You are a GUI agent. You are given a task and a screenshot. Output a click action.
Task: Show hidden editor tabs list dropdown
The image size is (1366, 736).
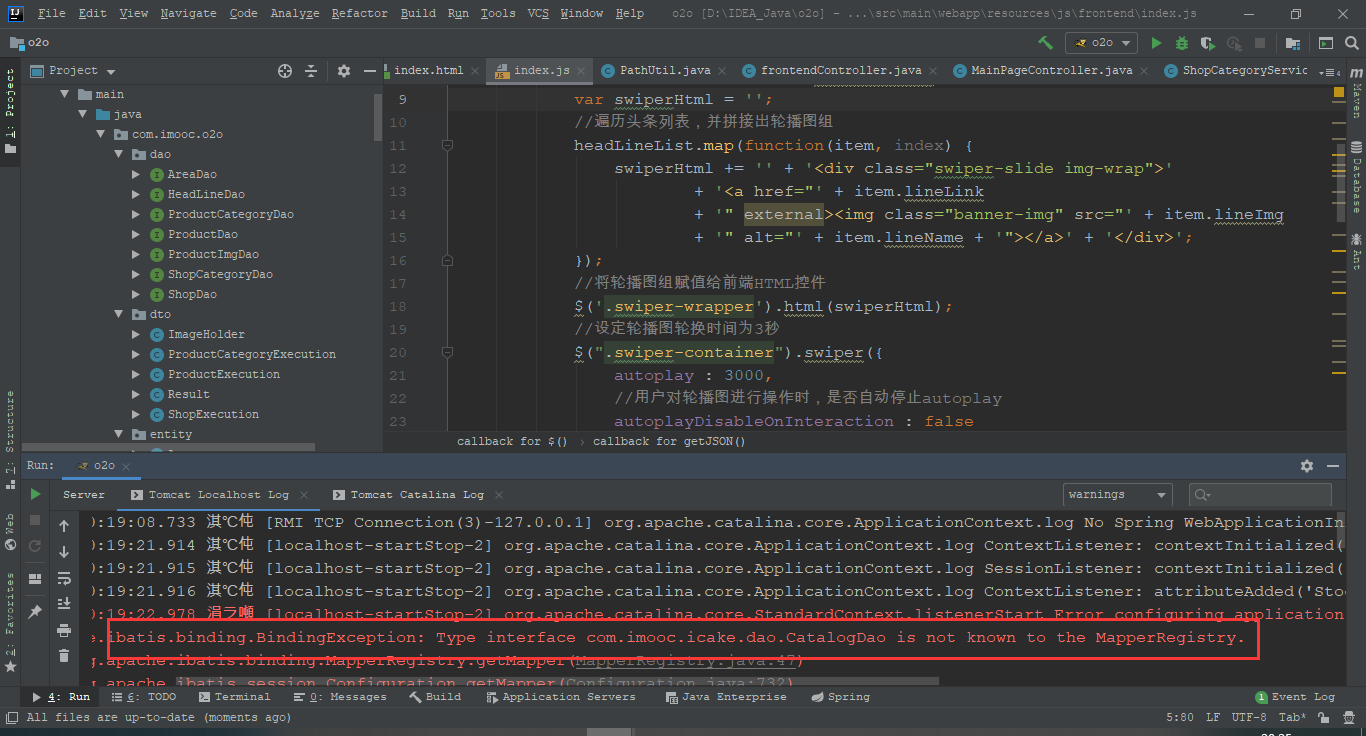[1330, 71]
